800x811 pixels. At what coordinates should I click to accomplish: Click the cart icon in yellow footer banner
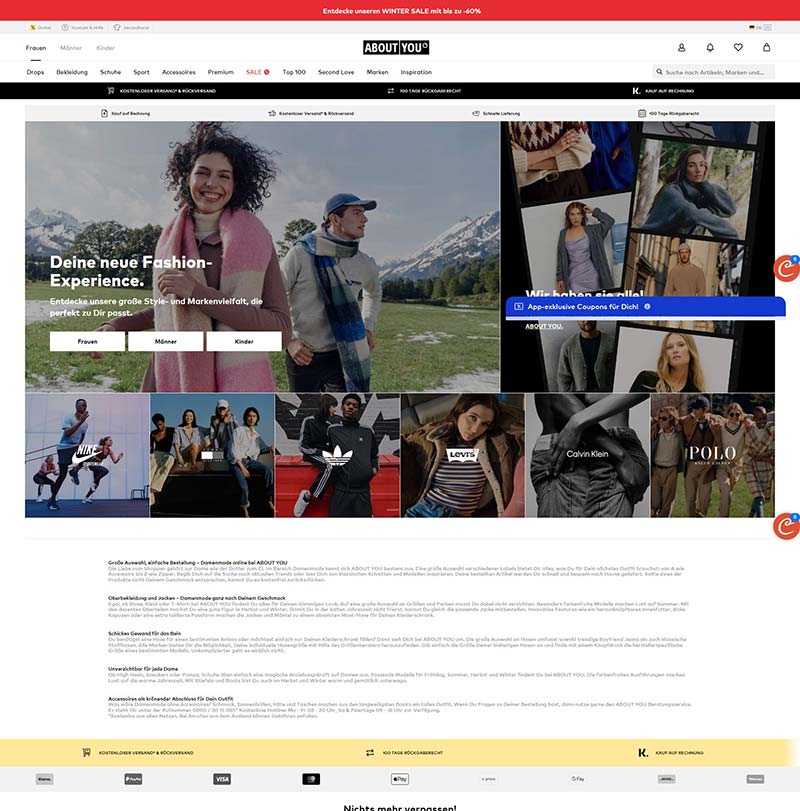coord(86,753)
